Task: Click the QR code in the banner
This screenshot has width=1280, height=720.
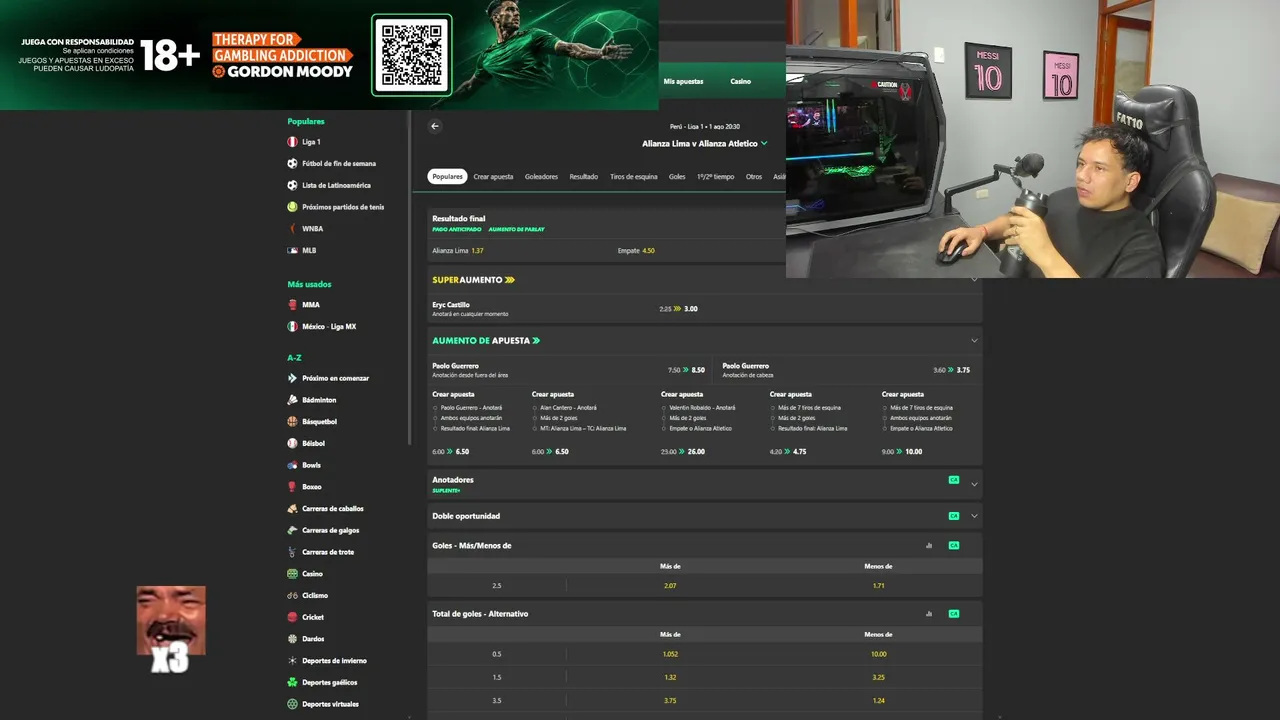Action: [x=412, y=55]
